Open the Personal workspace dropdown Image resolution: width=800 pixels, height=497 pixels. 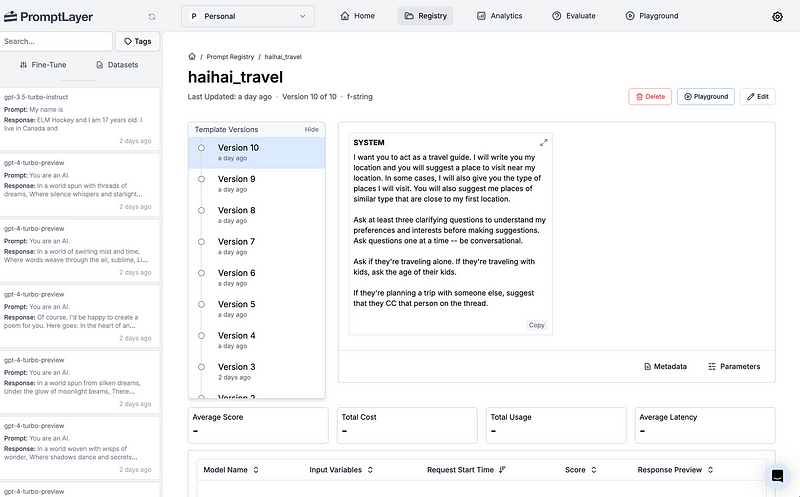247,16
